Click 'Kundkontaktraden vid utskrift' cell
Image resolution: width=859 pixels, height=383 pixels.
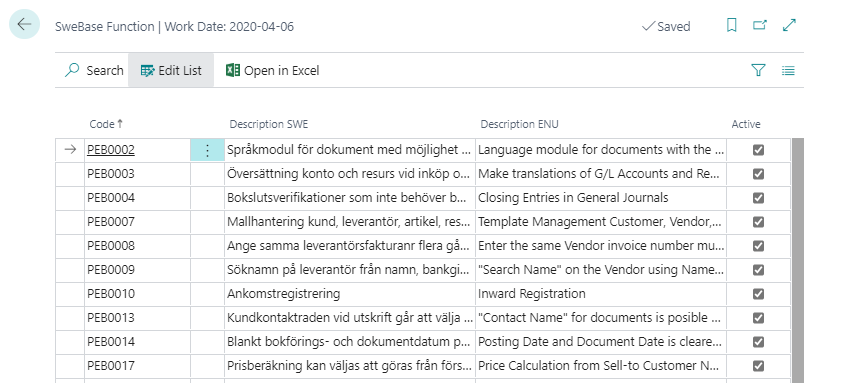point(350,318)
